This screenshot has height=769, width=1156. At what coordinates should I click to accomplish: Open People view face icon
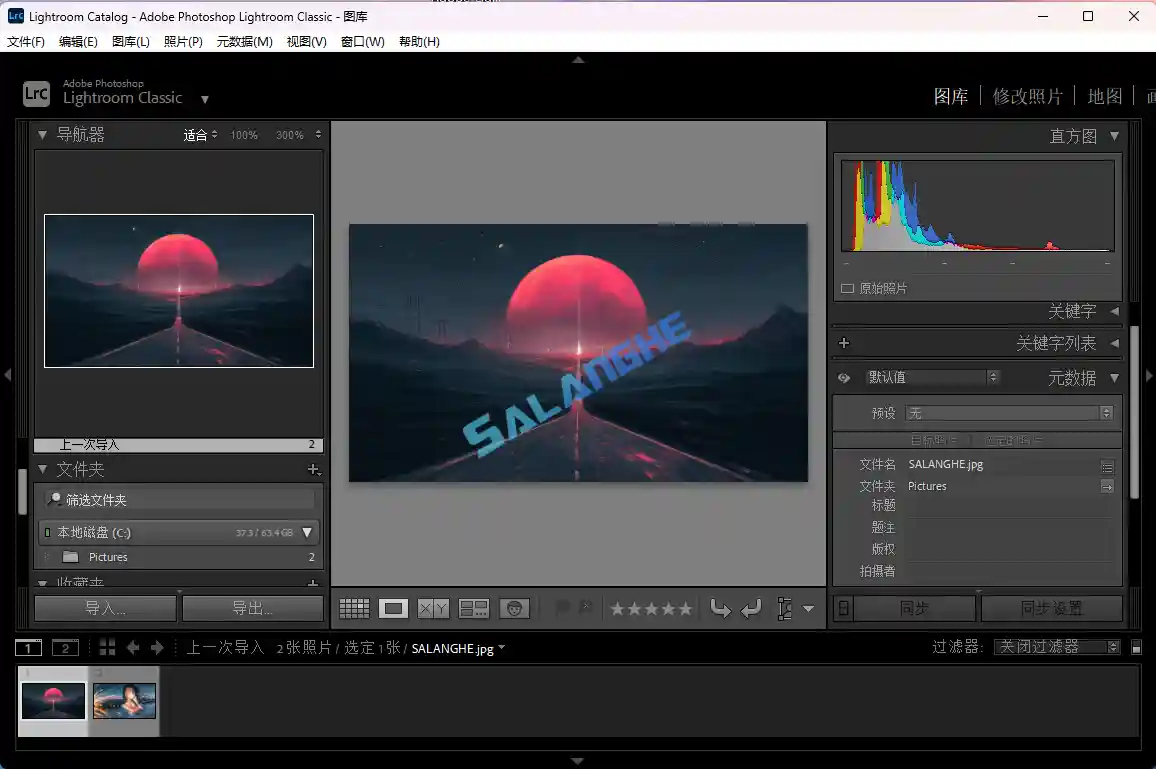click(515, 607)
